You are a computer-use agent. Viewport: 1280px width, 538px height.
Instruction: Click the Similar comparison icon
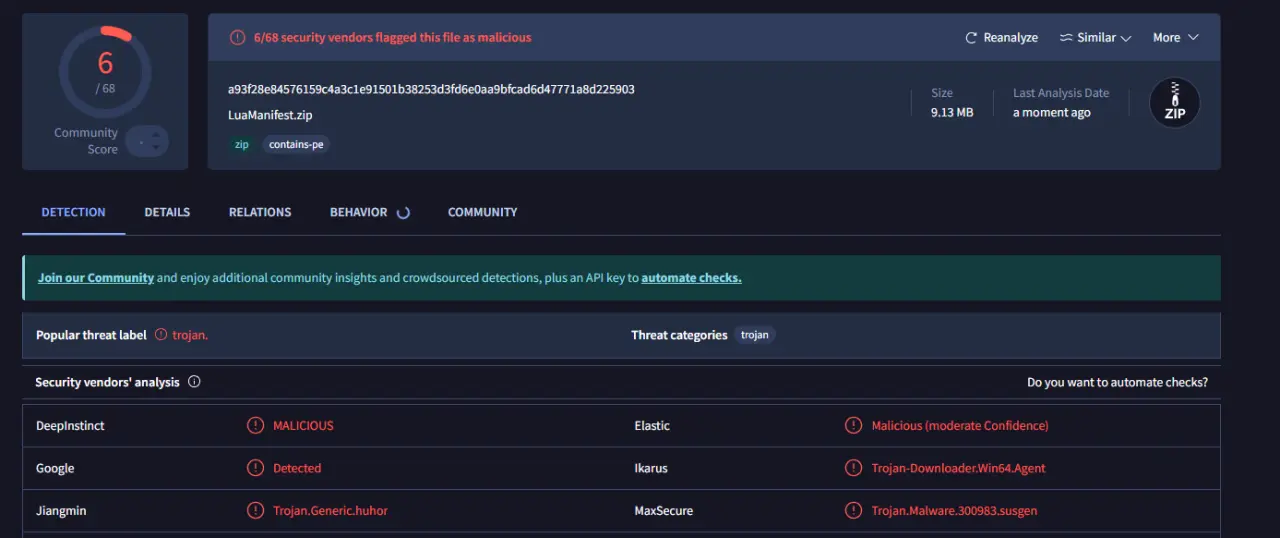click(x=1066, y=38)
